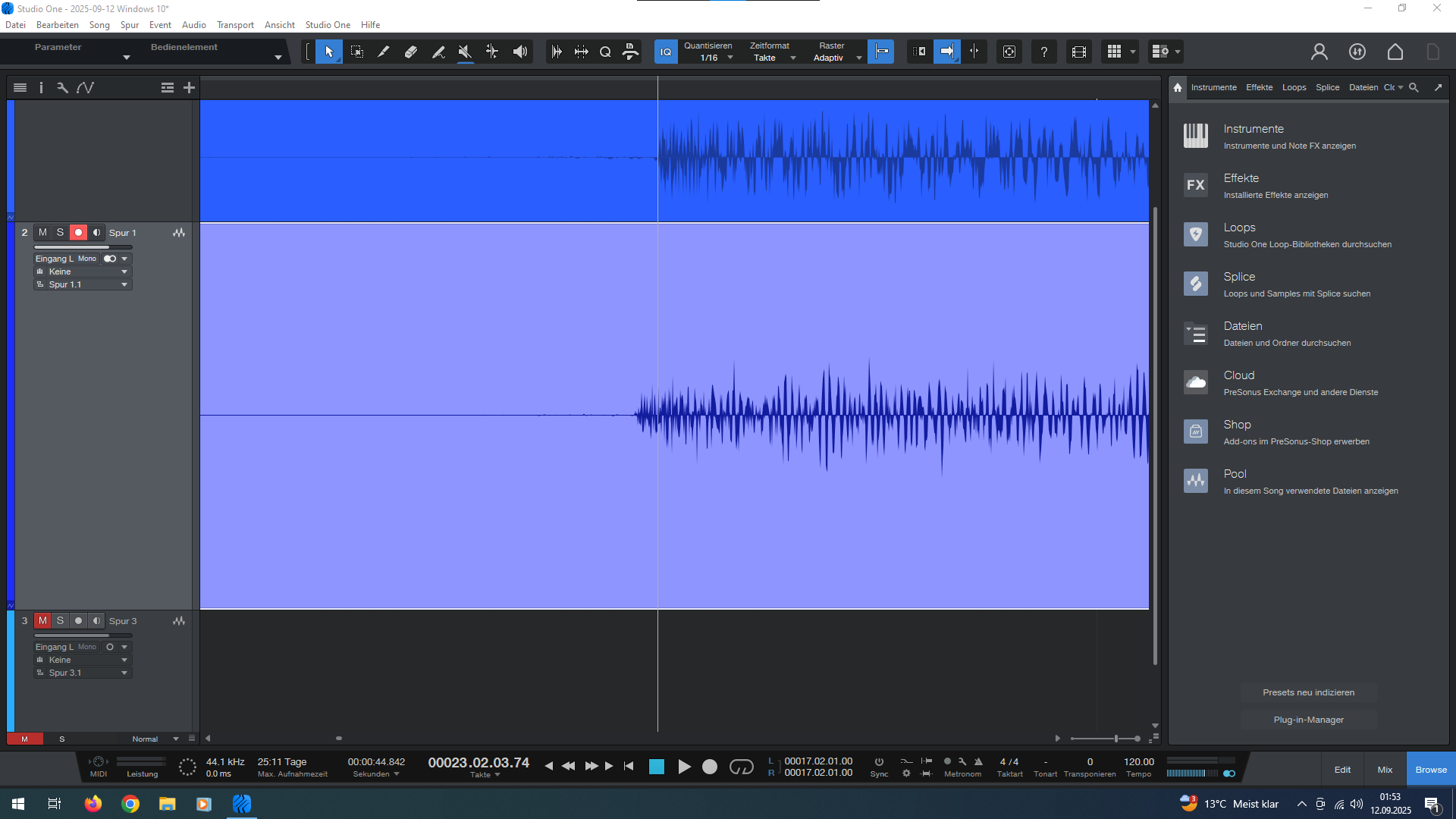Switch to the Effekte browser tab
The image size is (1456, 819).
[1259, 87]
